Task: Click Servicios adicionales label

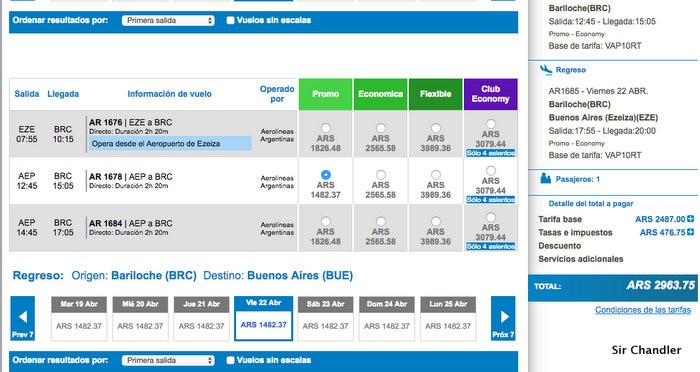Action: click(x=580, y=259)
